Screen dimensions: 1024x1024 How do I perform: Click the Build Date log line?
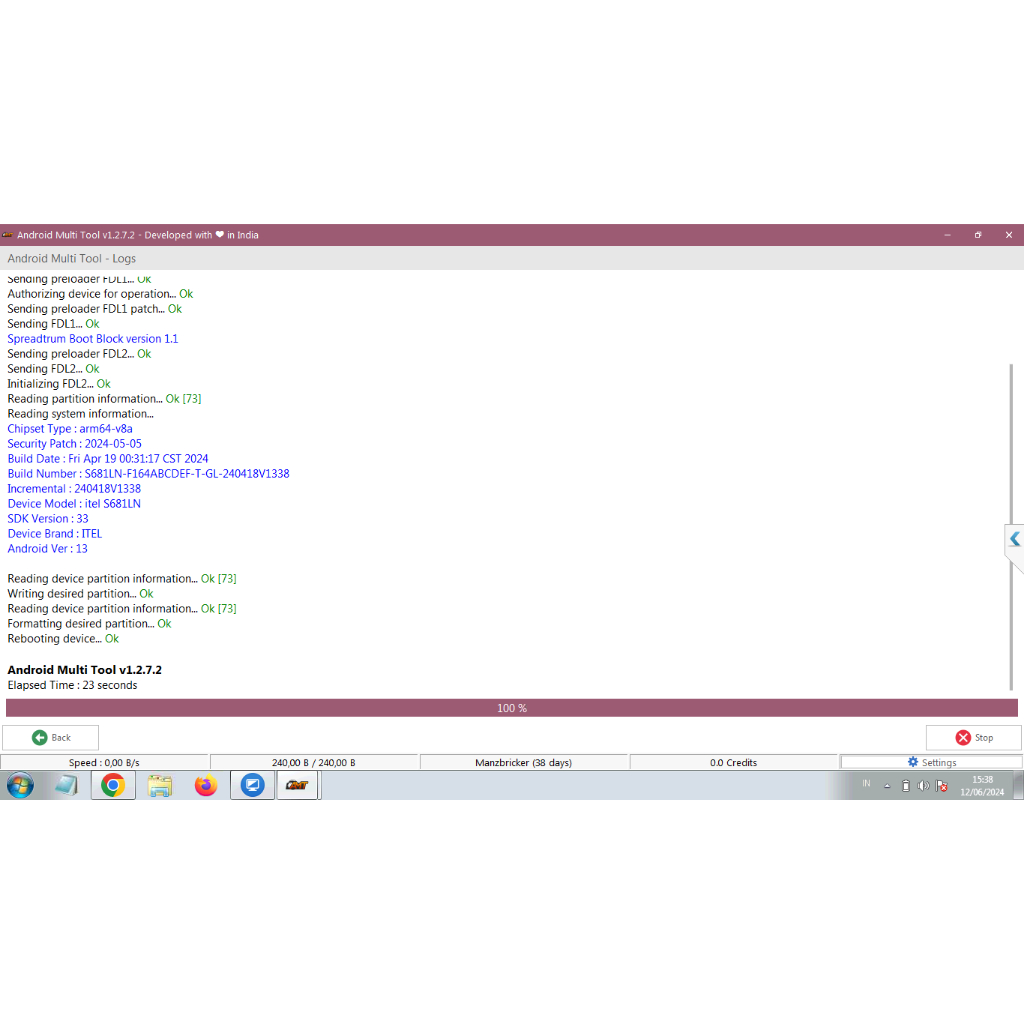tap(108, 458)
